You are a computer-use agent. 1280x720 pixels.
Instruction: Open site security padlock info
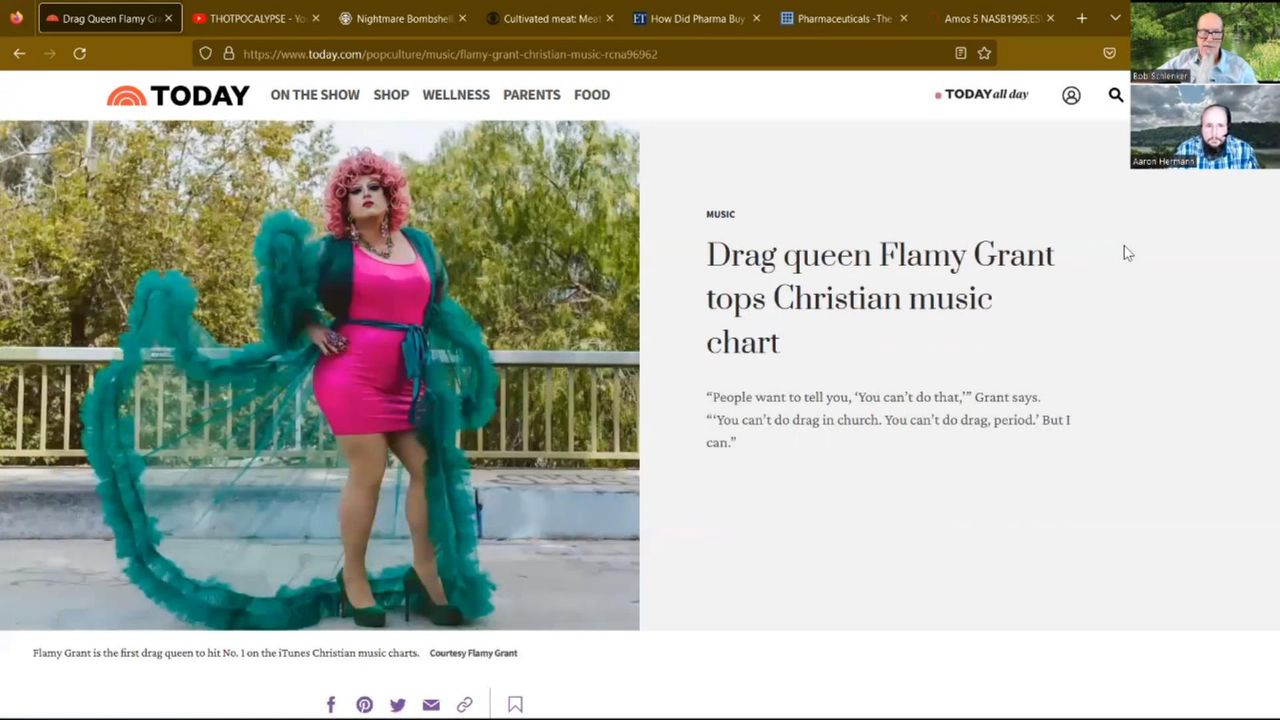coord(228,53)
